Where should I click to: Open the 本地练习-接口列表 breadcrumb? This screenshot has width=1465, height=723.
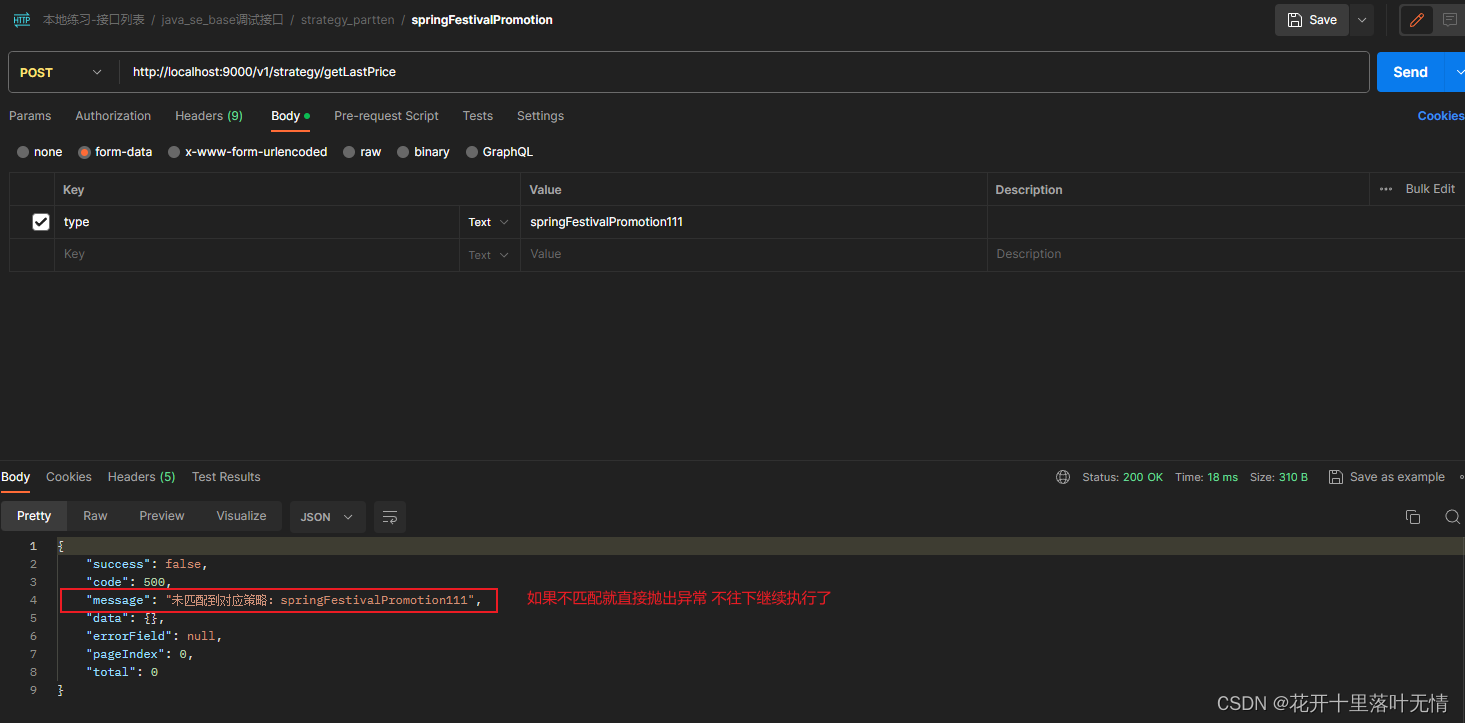tap(93, 20)
